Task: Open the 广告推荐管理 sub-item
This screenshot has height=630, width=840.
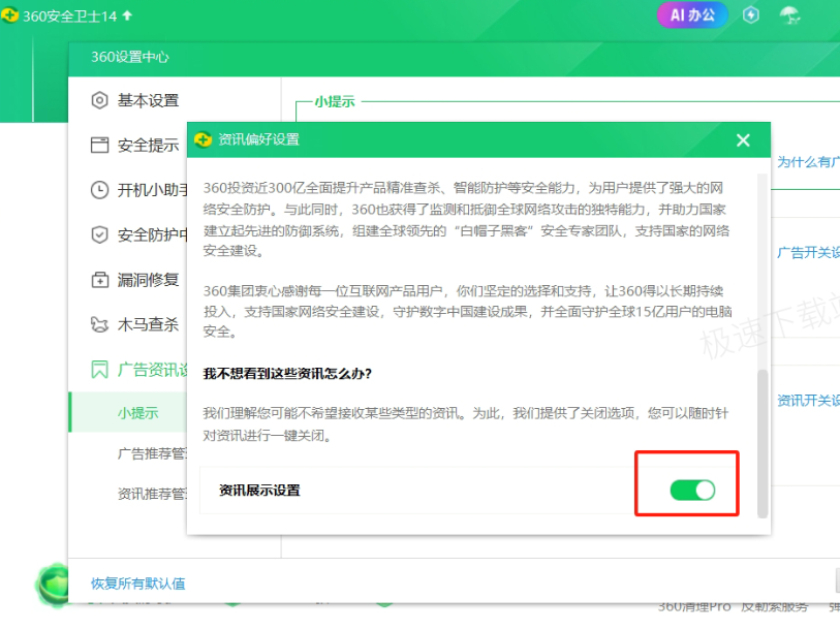Action: pyautogui.click(x=152, y=453)
